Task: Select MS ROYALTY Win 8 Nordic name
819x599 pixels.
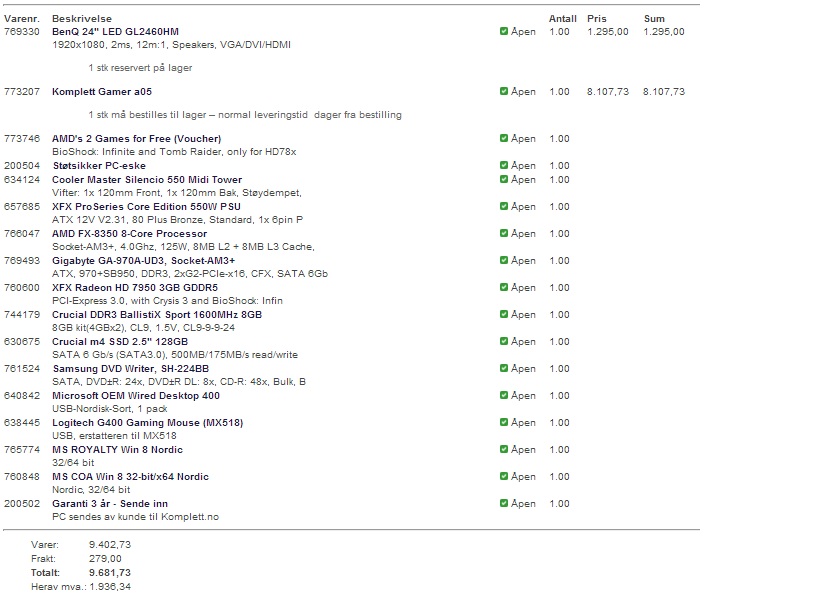Action: coord(117,450)
